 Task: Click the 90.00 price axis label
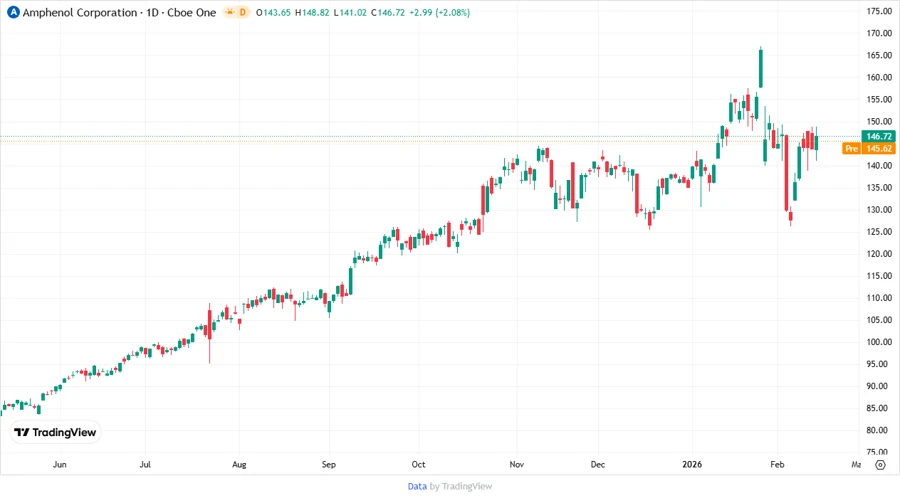point(879,386)
